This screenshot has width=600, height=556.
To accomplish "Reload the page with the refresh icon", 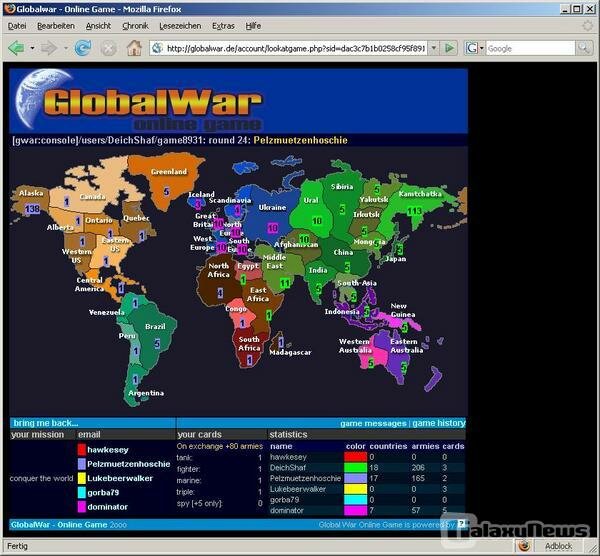I will point(83,48).
